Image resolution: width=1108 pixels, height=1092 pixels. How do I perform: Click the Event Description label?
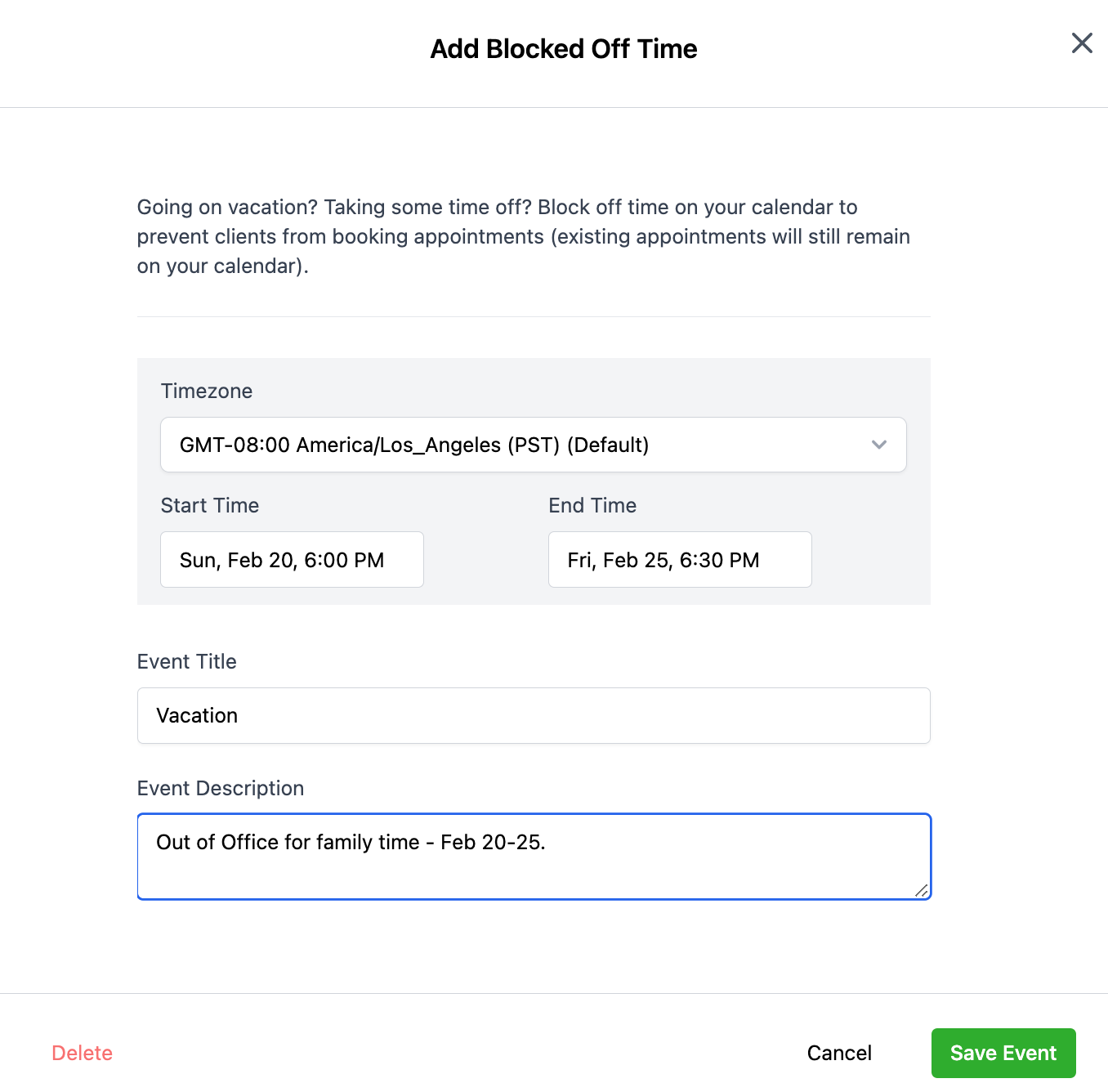coord(221,788)
